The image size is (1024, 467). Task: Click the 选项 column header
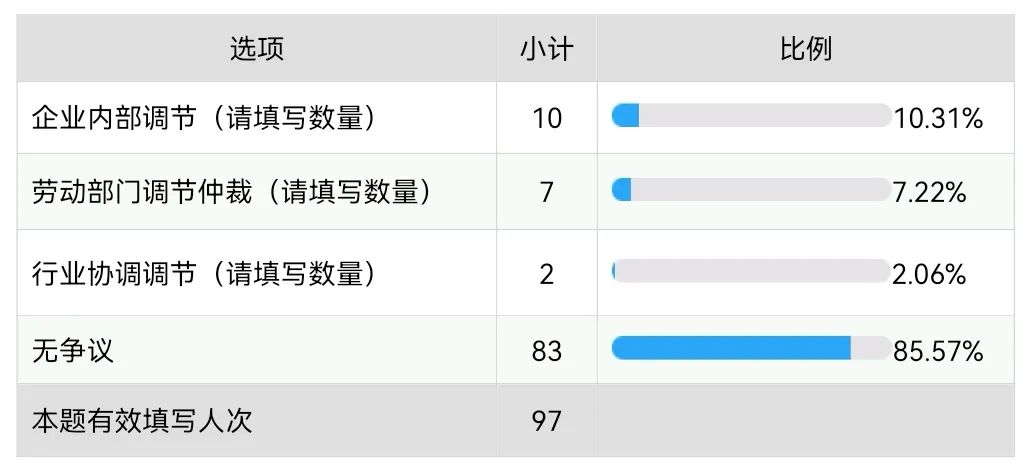[x=257, y=48]
